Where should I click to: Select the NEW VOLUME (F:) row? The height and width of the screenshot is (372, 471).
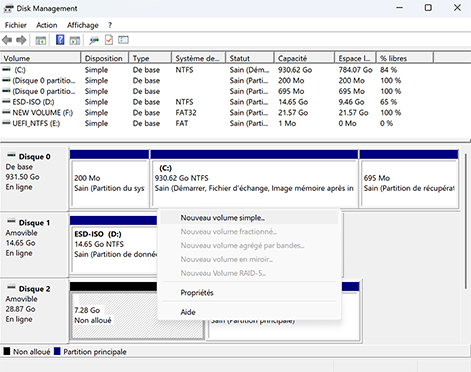[217, 112]
